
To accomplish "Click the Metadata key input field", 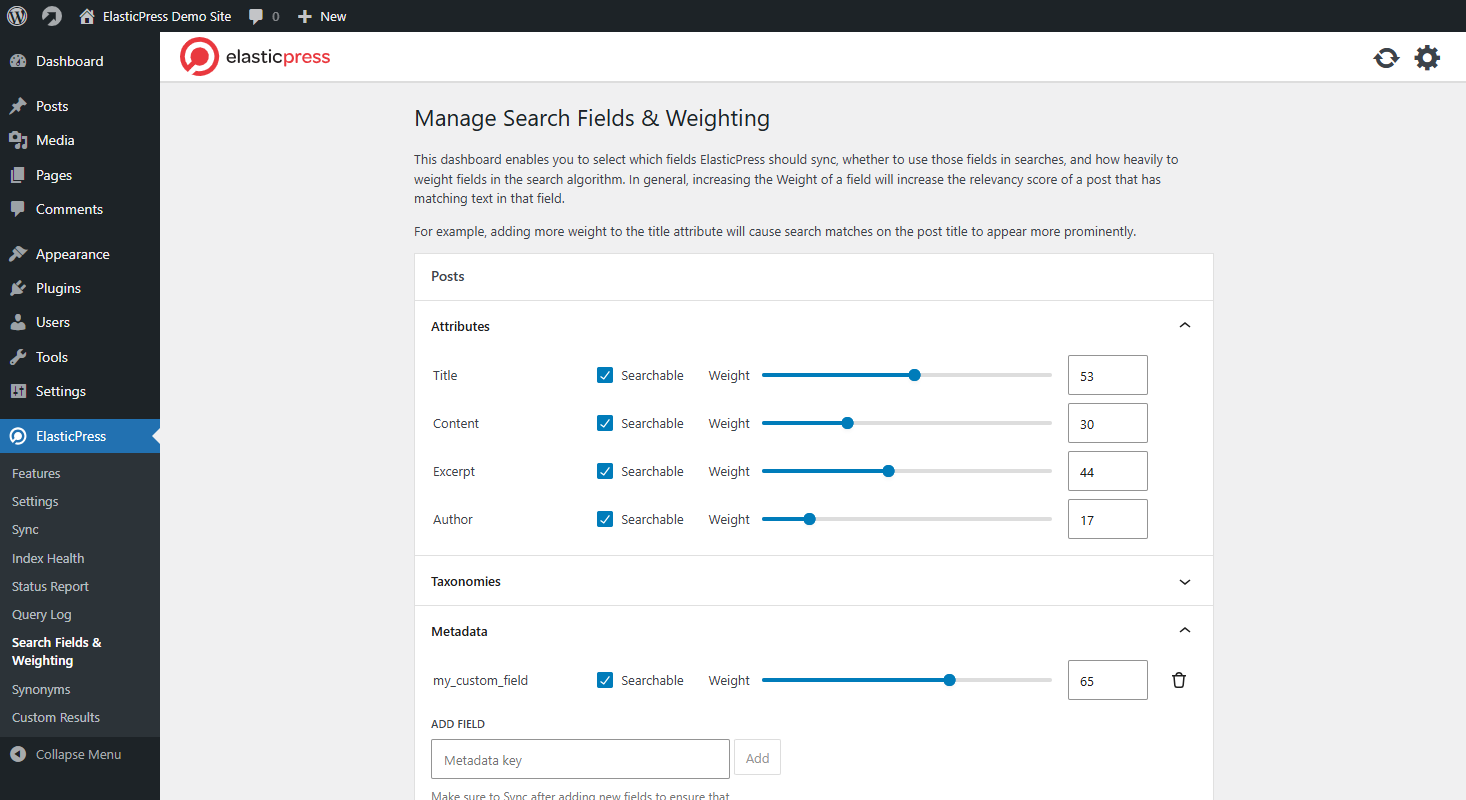I will (x=580, y=759).
